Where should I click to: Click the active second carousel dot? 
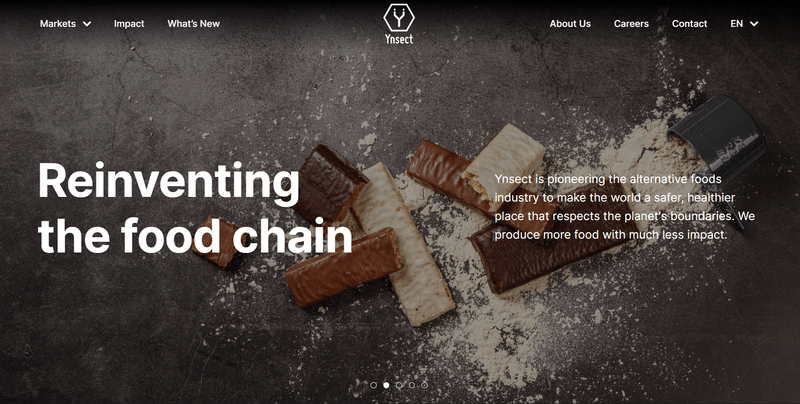point(386,385)
